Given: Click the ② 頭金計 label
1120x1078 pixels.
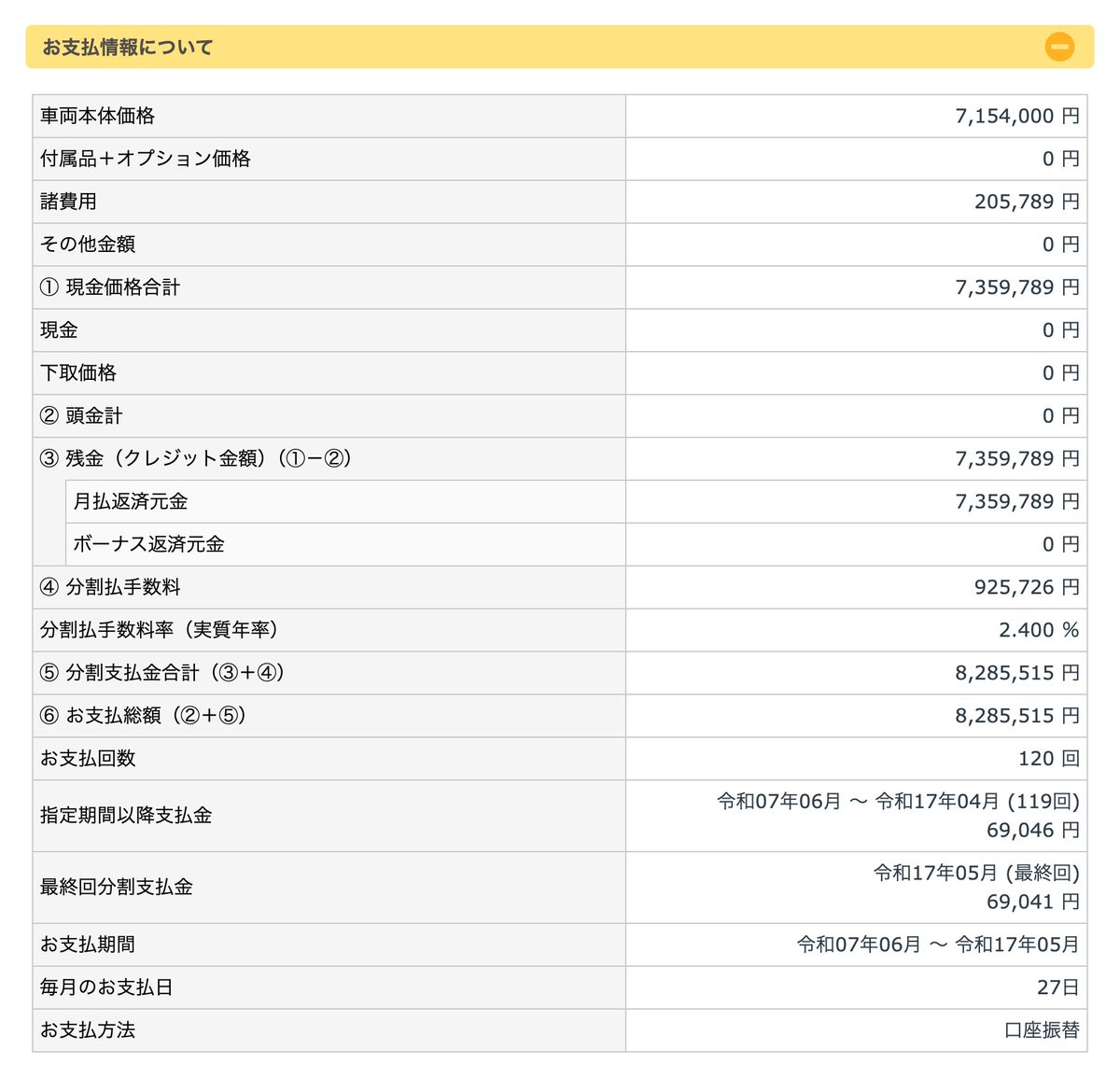Looking at the screenshot, I should 81,416.
